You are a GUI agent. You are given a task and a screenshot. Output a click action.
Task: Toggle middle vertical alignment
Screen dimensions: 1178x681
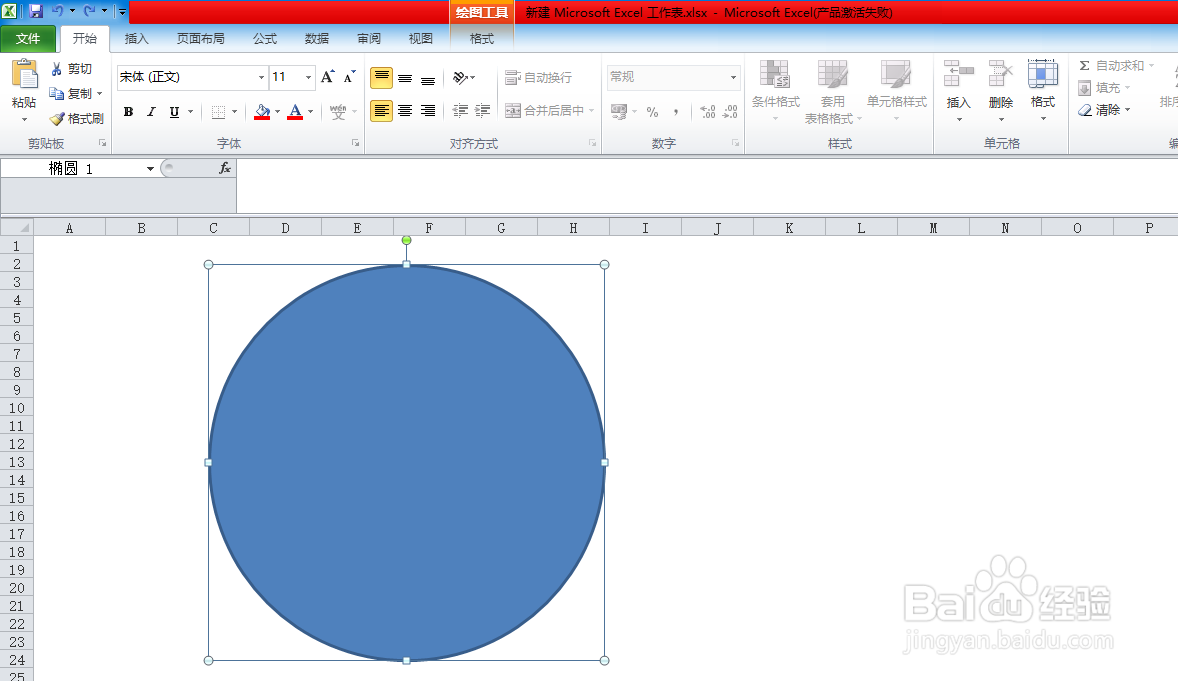click(405, 77)
